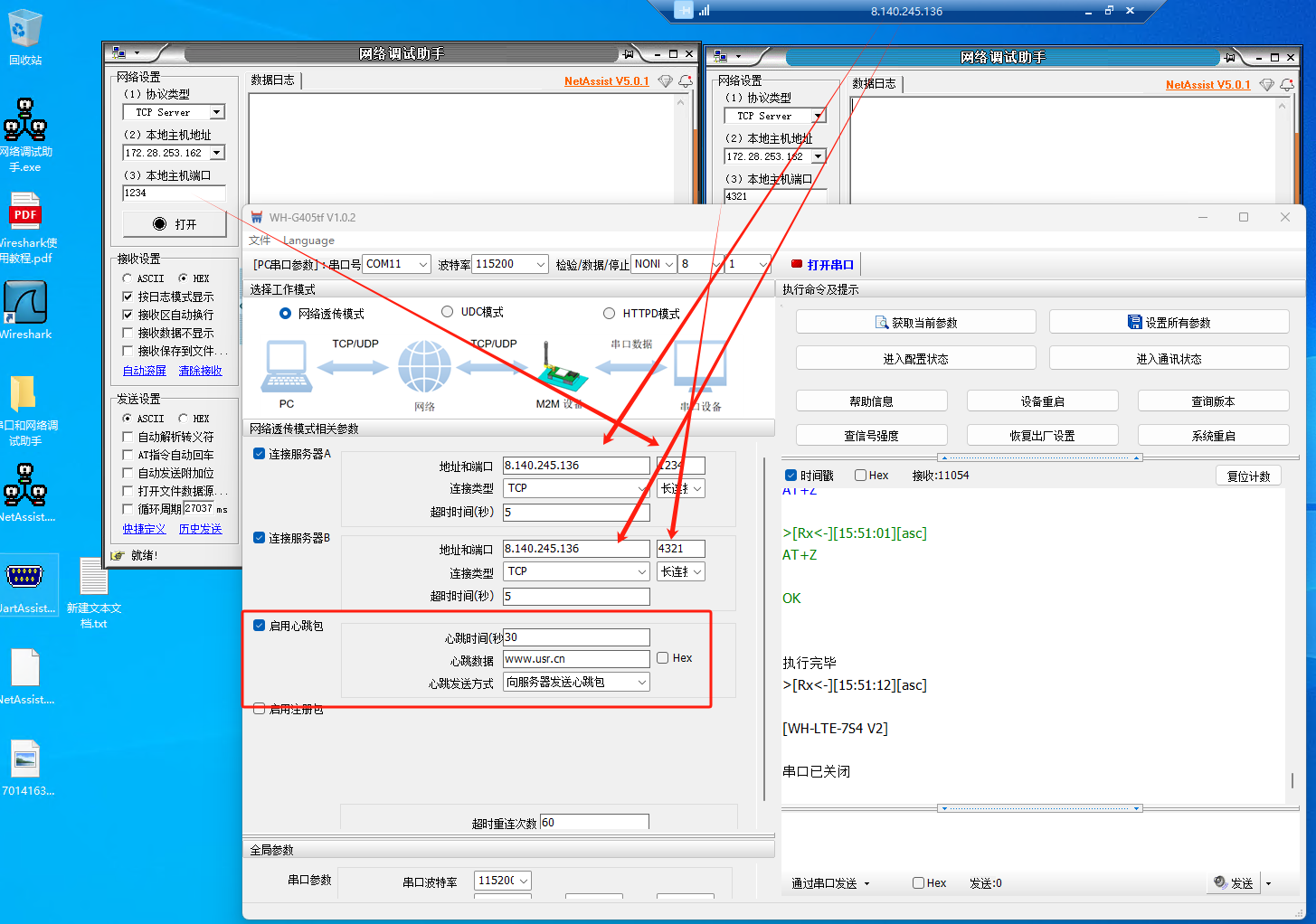Open the Wireshark tutorial PDF file icon
1316x924 pixels.
click(x=25, y=213)
